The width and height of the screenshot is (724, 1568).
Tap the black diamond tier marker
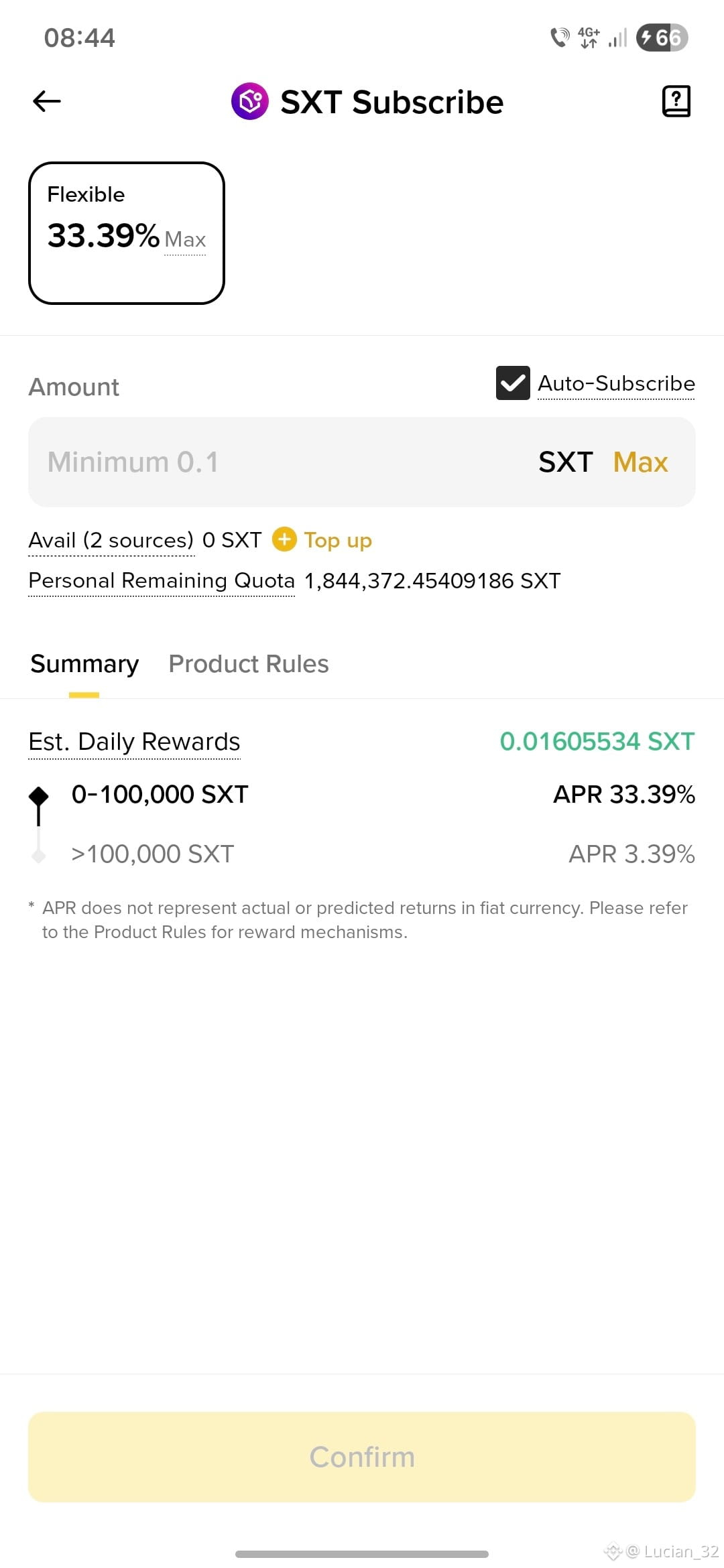click(x=39, y=796)
